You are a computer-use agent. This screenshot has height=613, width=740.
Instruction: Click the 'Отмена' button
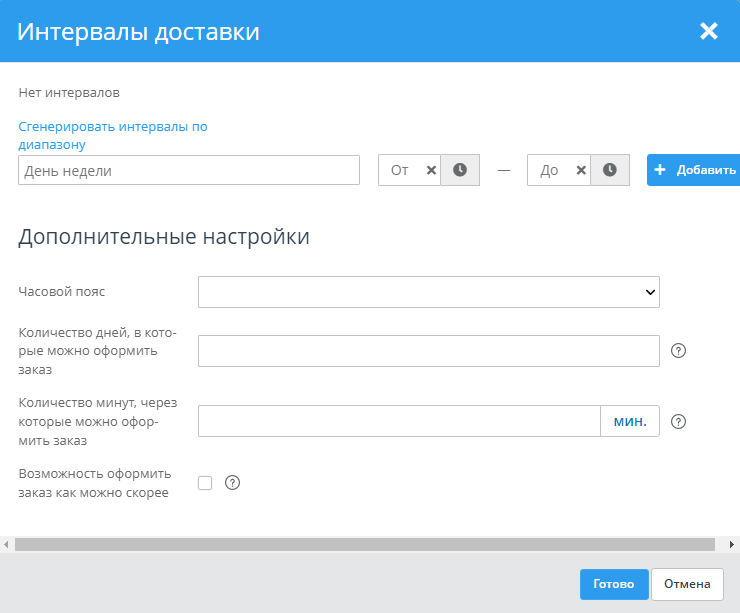[x=687, y=585]
